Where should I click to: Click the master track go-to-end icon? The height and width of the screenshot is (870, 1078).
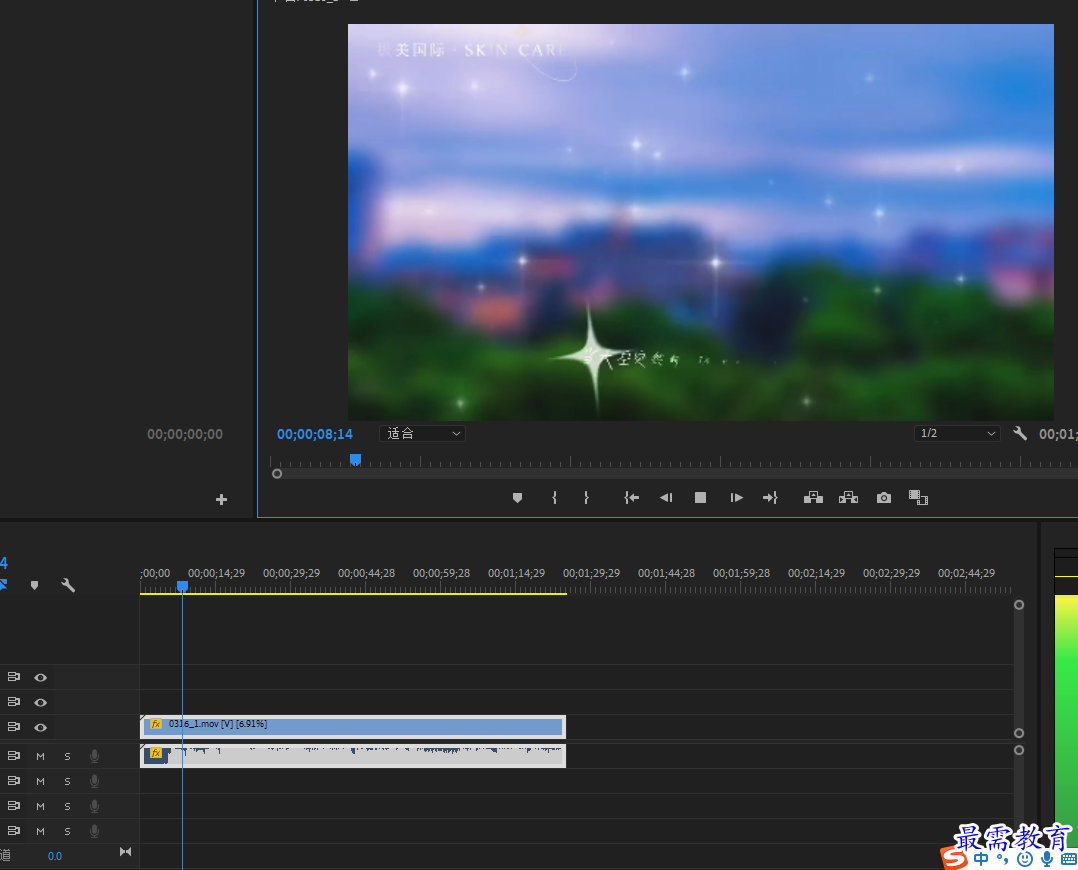[125, 851]
